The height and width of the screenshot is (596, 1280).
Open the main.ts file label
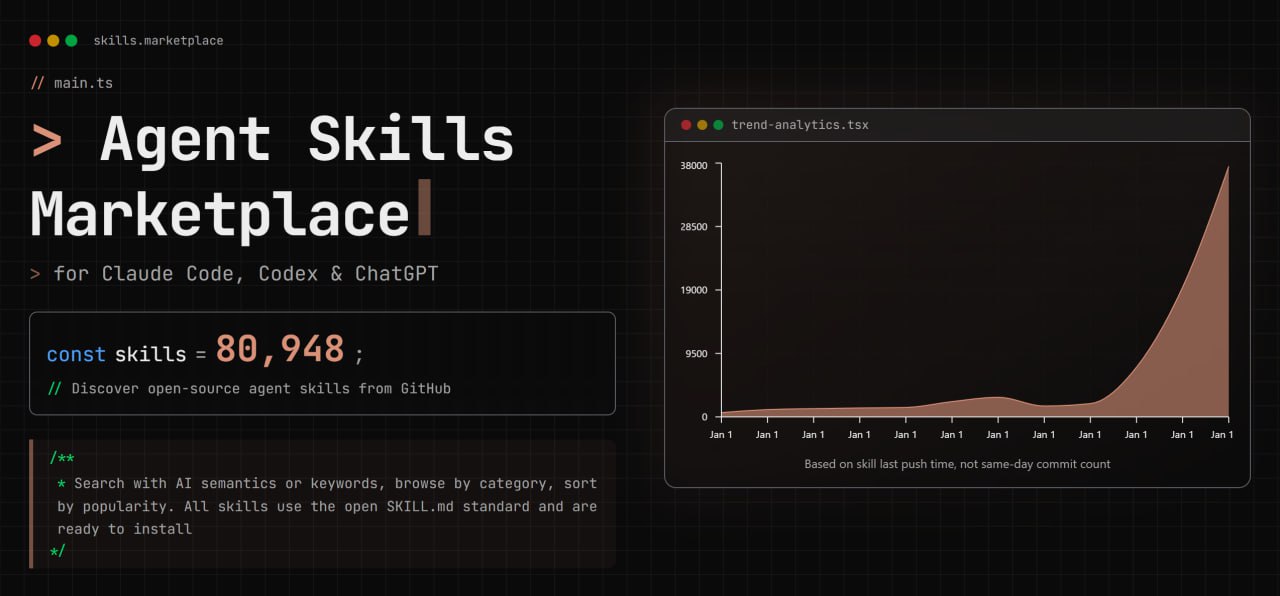(83, 83)
